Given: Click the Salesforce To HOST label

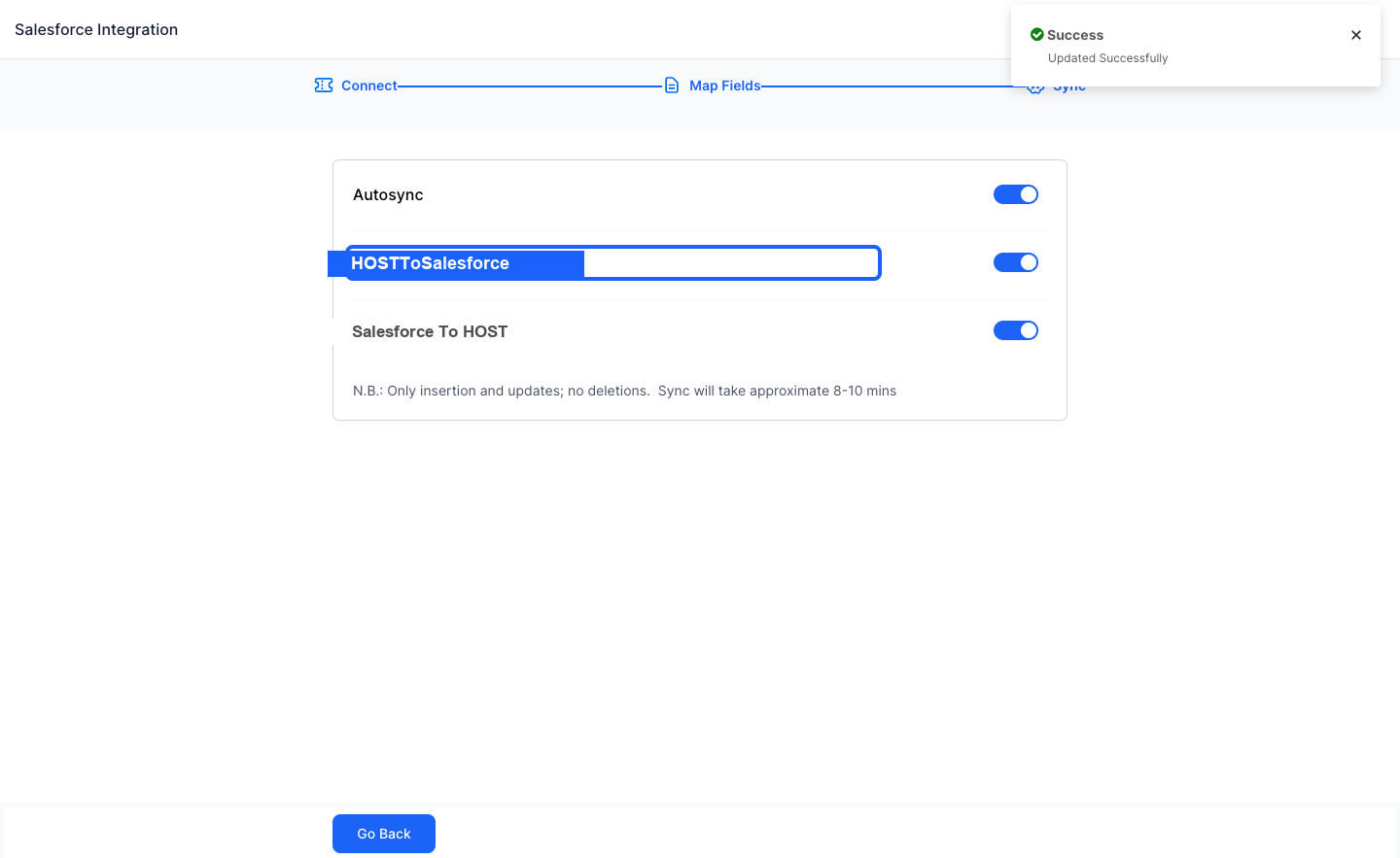Looking at the screenshot, I should tap(430, 331).
